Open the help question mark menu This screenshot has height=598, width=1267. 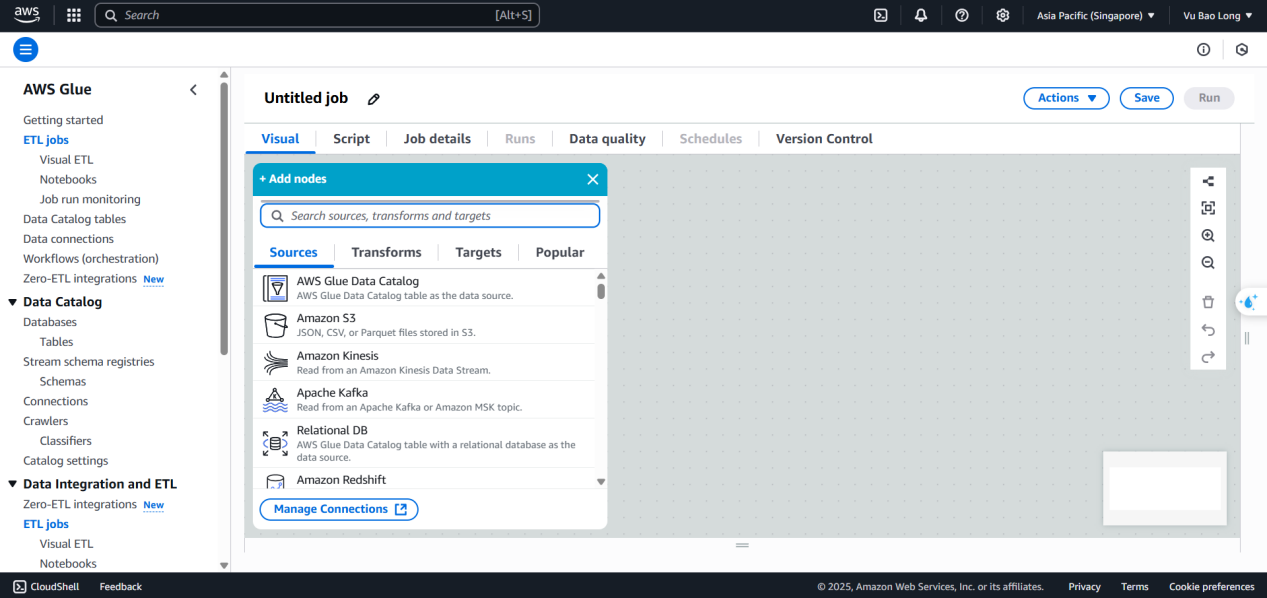(962, 15)
